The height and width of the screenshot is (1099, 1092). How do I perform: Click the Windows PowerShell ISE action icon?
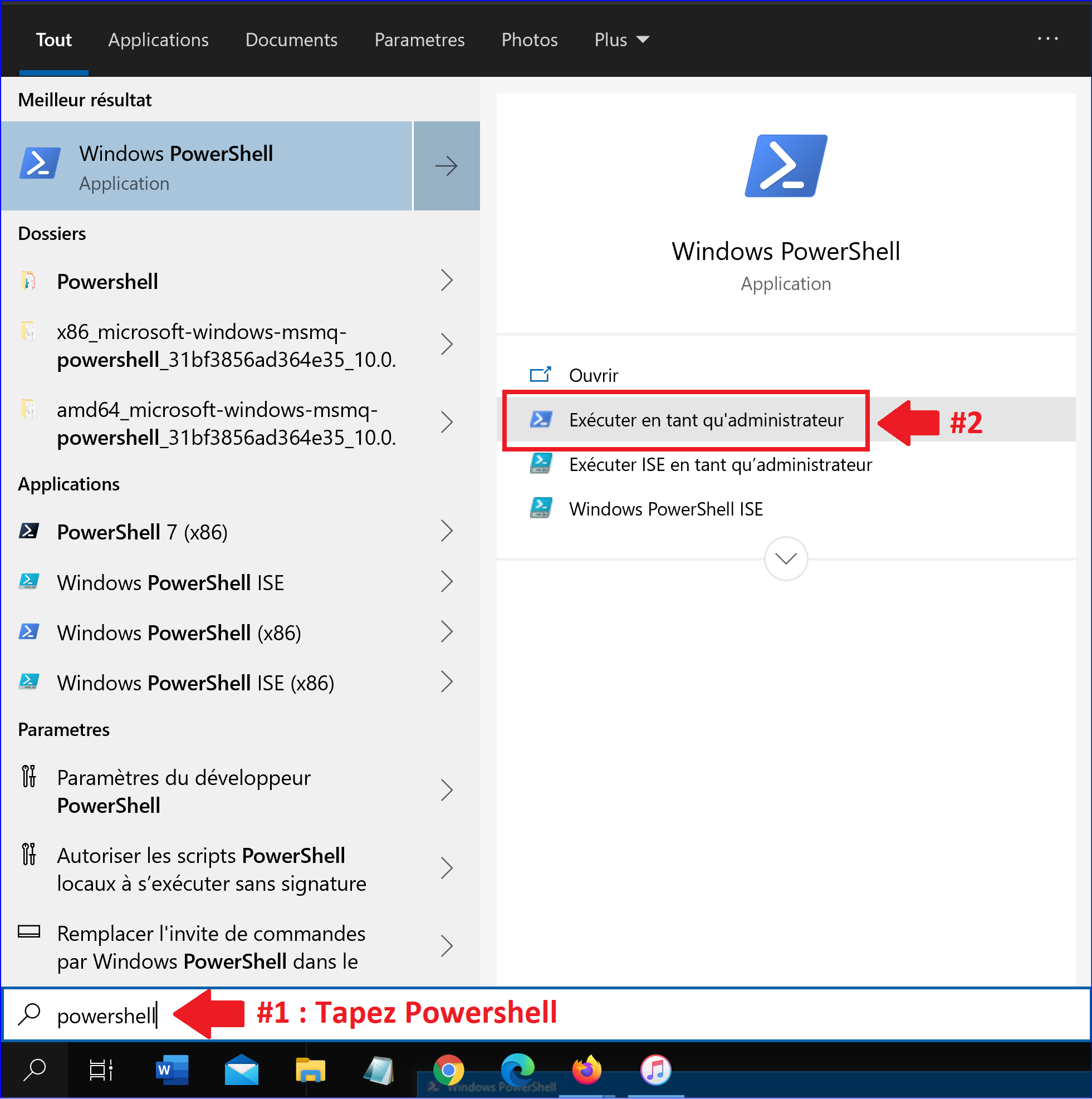pyautogui.click(x=541, y=508)
